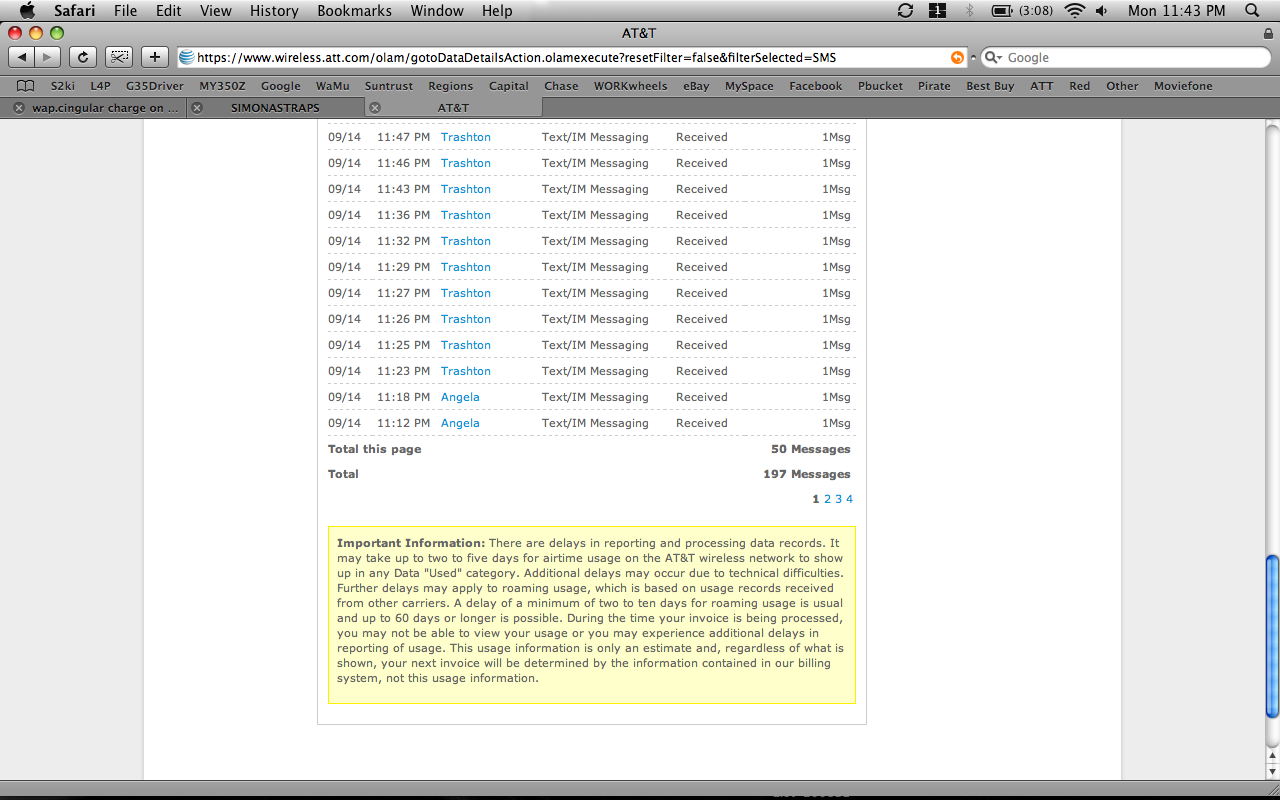Click the Safari forward arrow button

click(48, 57)
